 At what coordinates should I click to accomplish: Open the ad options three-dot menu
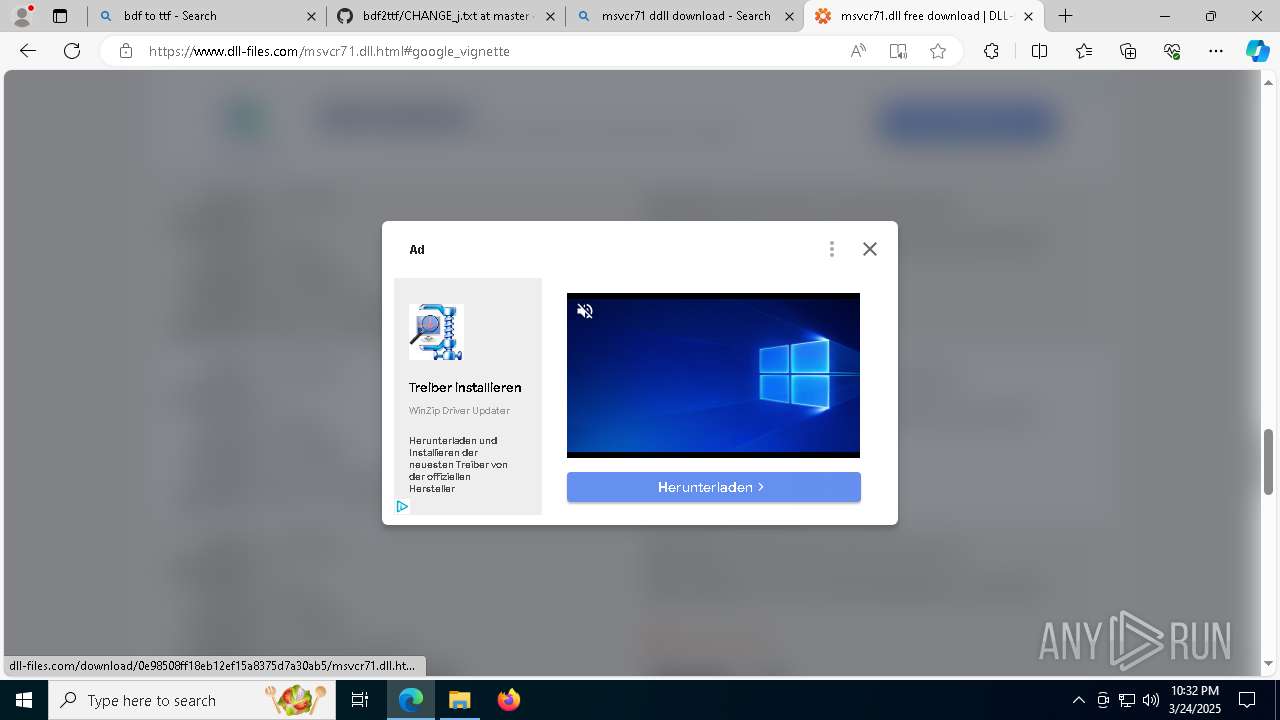point(832,249)
